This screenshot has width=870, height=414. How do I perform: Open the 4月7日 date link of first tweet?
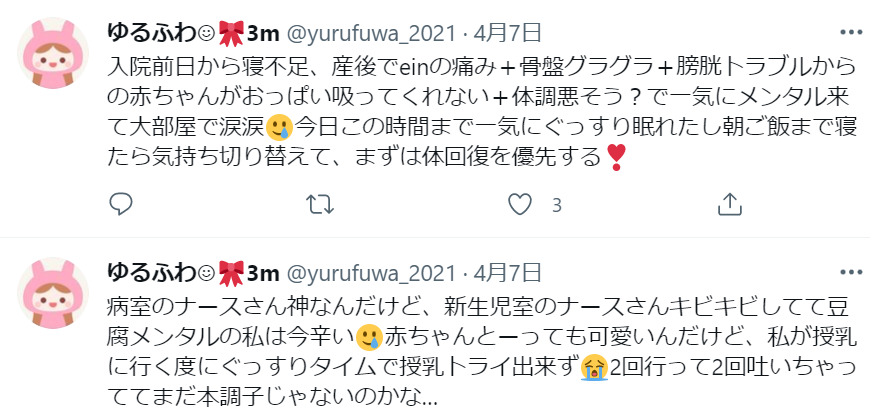[x=507, y=34]
